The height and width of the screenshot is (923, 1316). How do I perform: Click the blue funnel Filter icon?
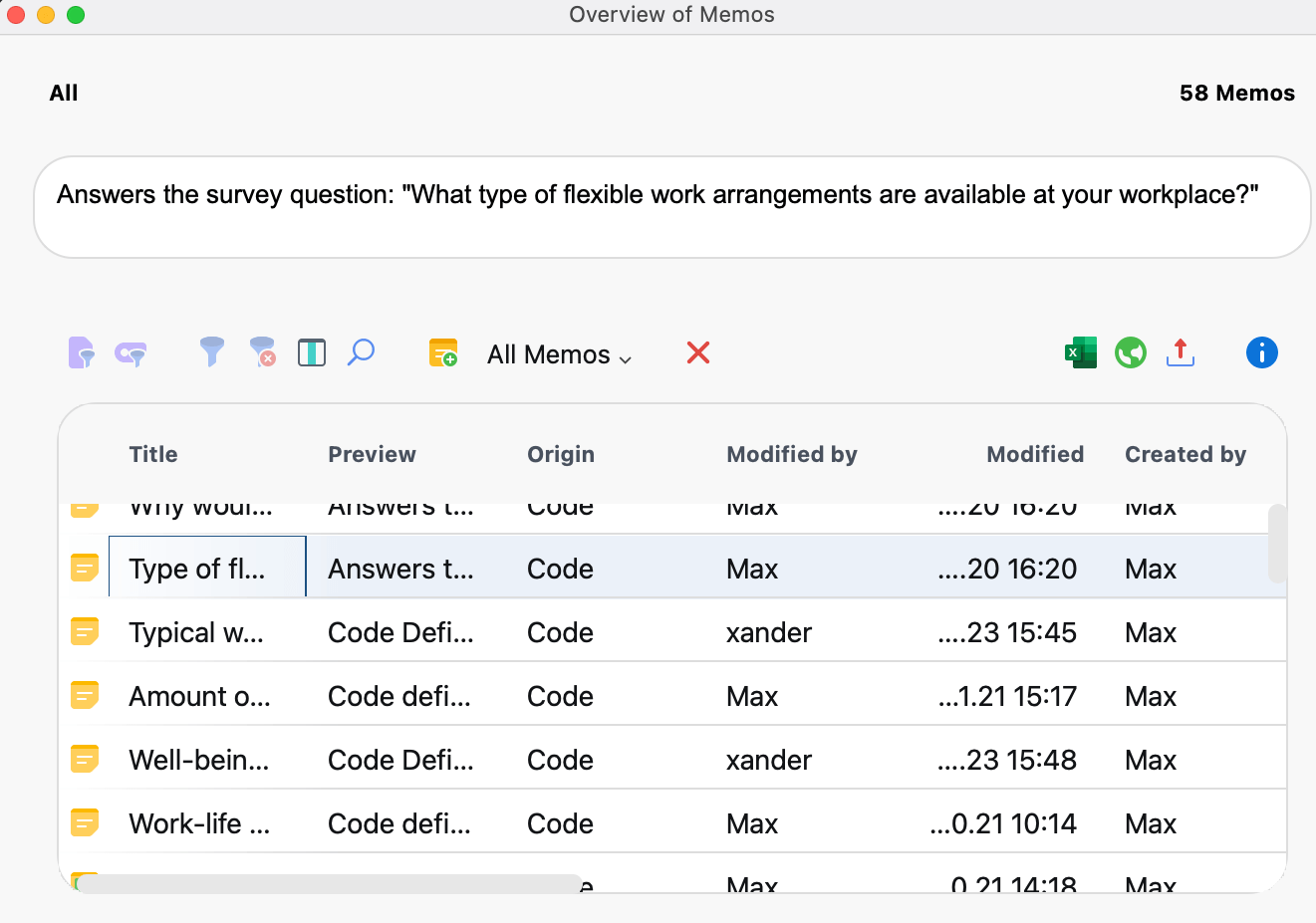coord(211,352)
